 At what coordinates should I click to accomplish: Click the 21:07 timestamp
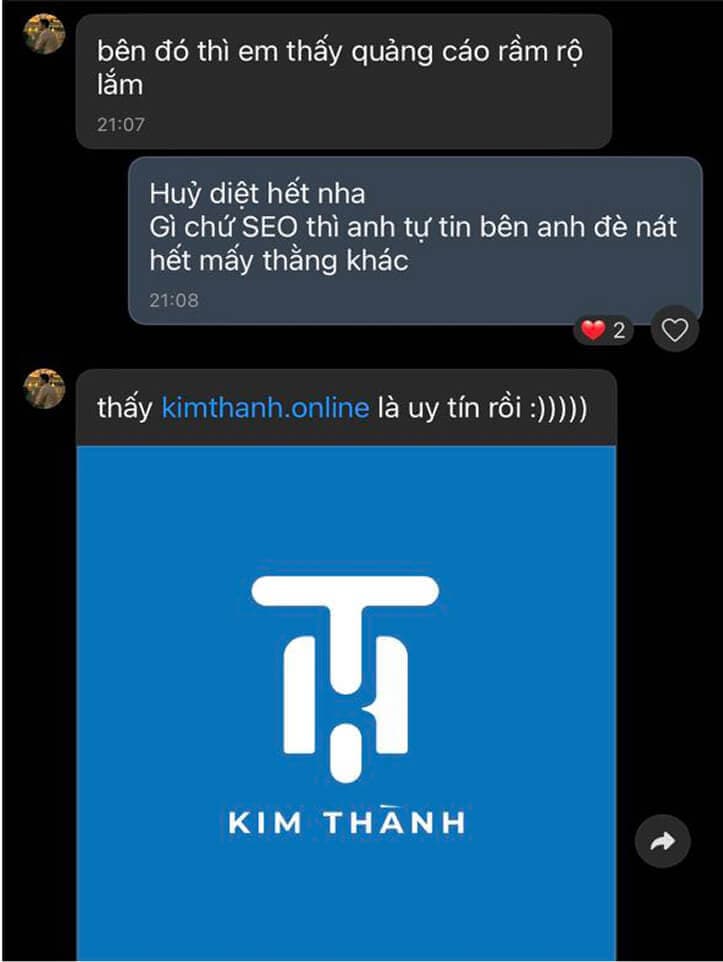point(121,125)
